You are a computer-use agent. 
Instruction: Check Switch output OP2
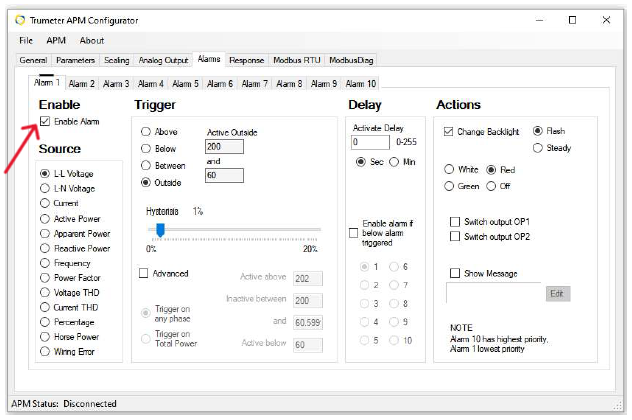[455, 236]
